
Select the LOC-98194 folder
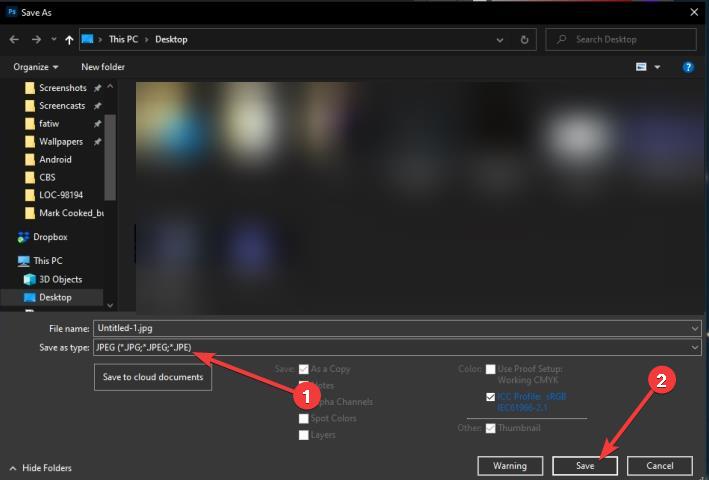(x=61, y=195)
